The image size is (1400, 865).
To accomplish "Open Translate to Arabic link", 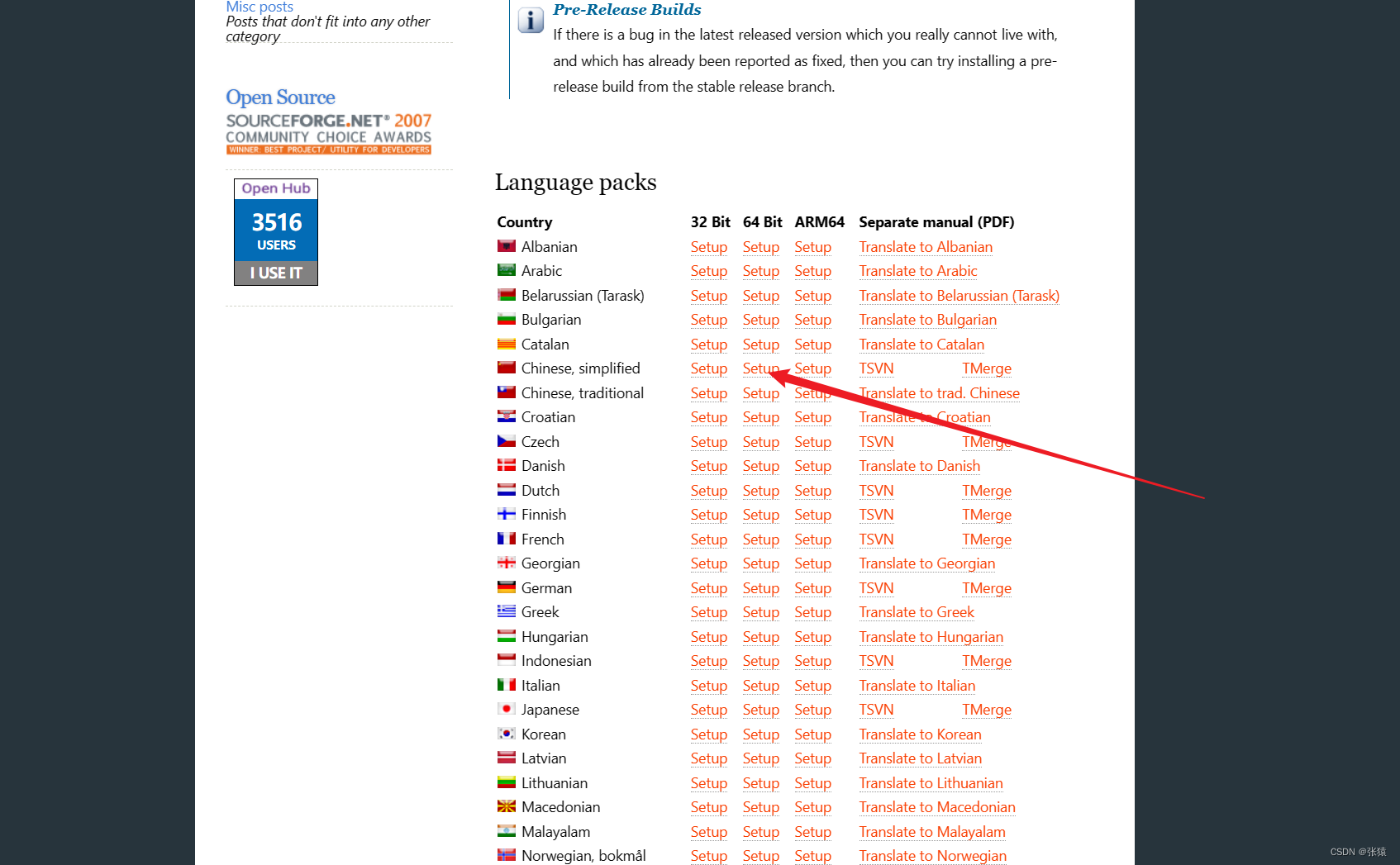I will (917, 271).
